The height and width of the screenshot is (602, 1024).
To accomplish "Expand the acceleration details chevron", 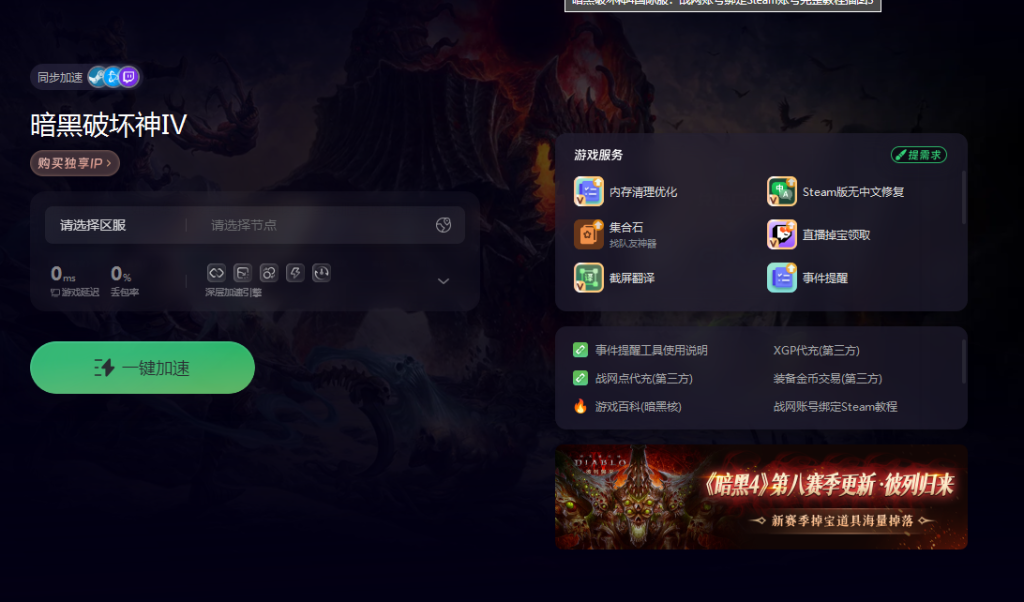I will 443,281.
